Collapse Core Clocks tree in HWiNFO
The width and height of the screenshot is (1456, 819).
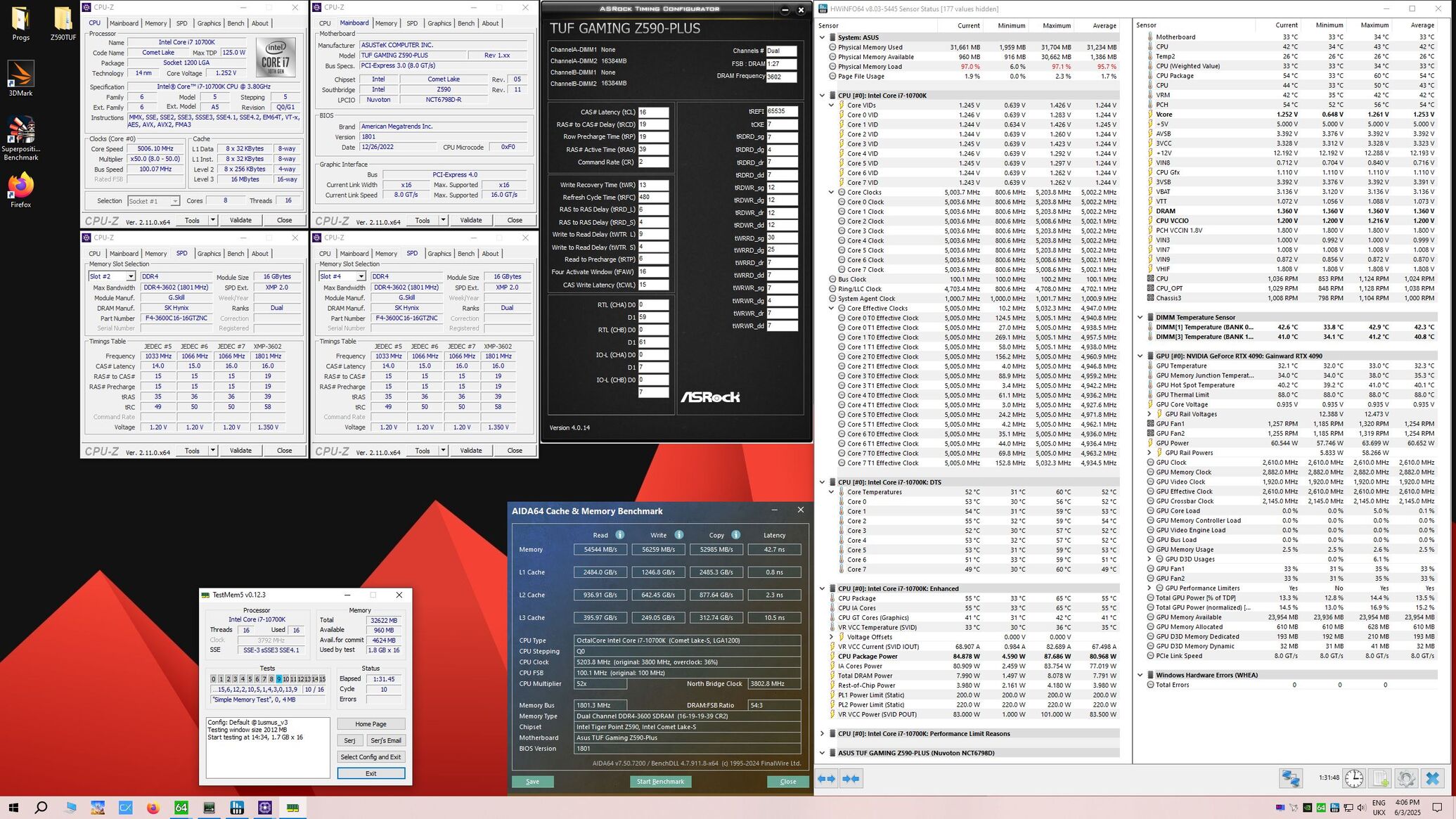831,192
